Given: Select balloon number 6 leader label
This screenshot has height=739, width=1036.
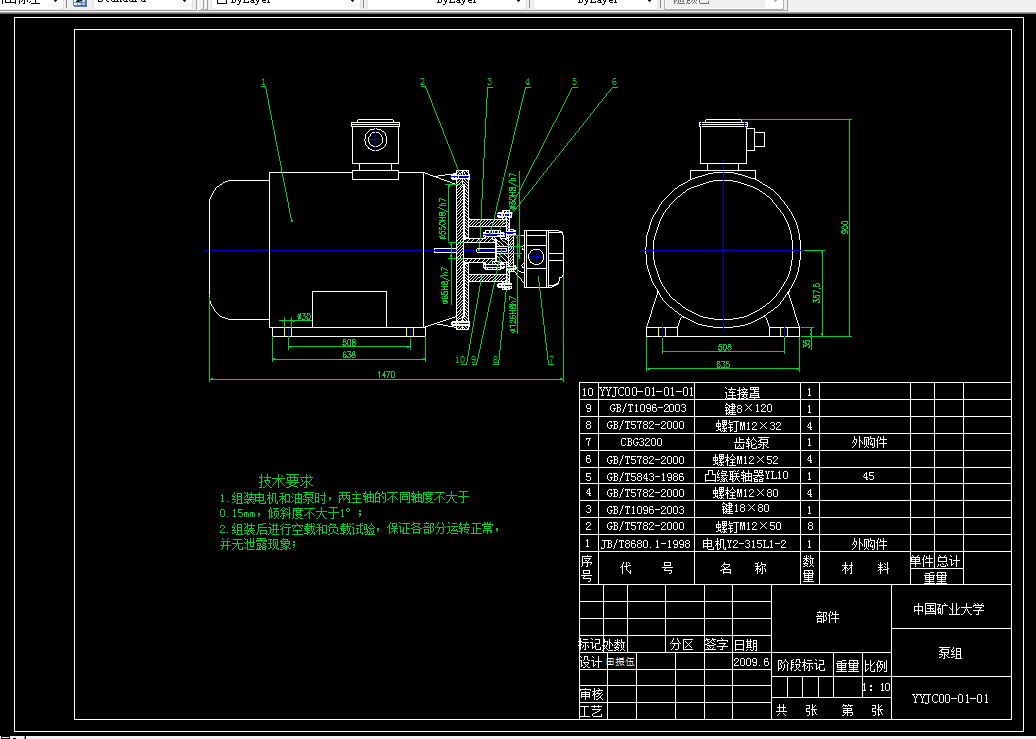Looking at the screenshot, I should point(614,83).
